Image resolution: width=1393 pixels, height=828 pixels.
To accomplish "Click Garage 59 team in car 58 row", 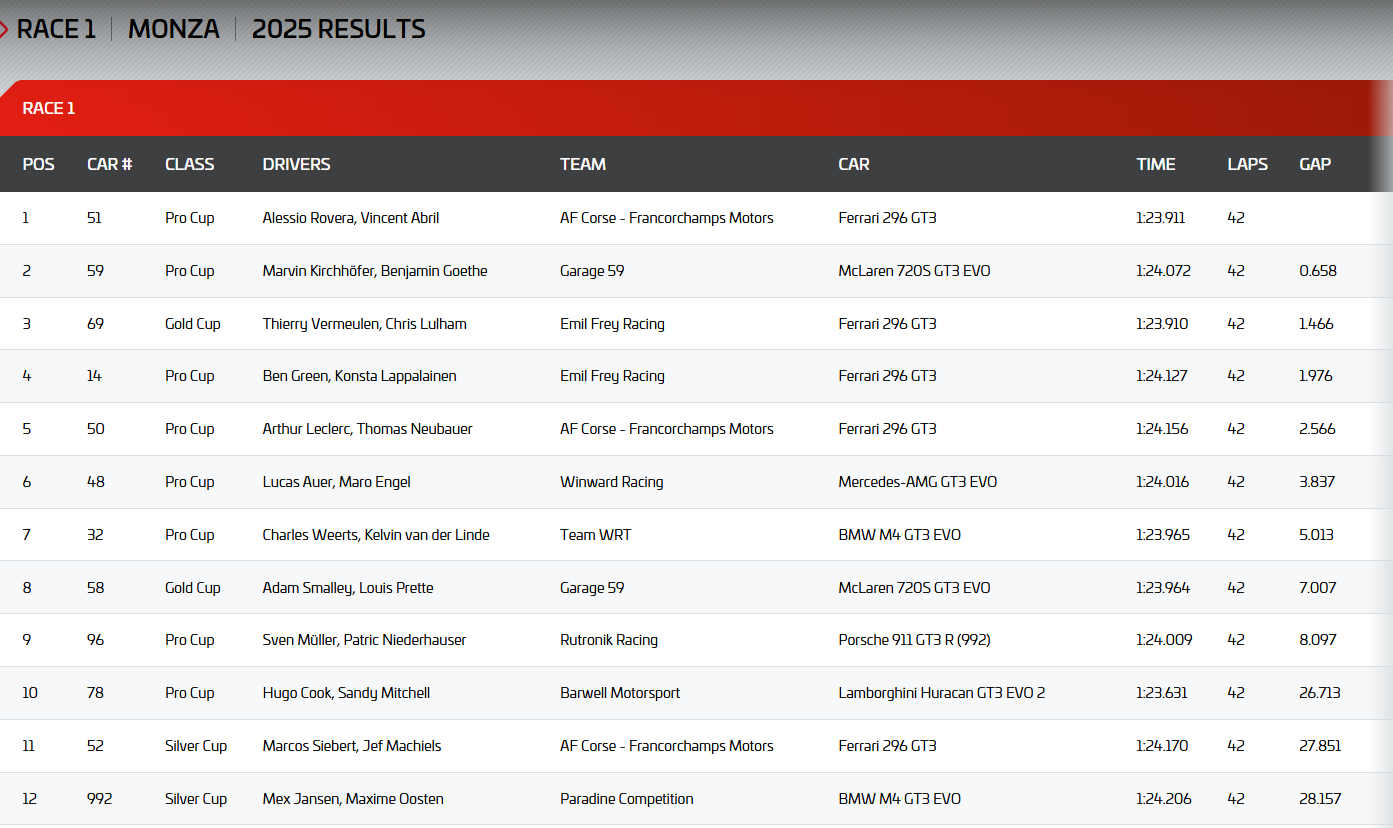I will (592, 588).
